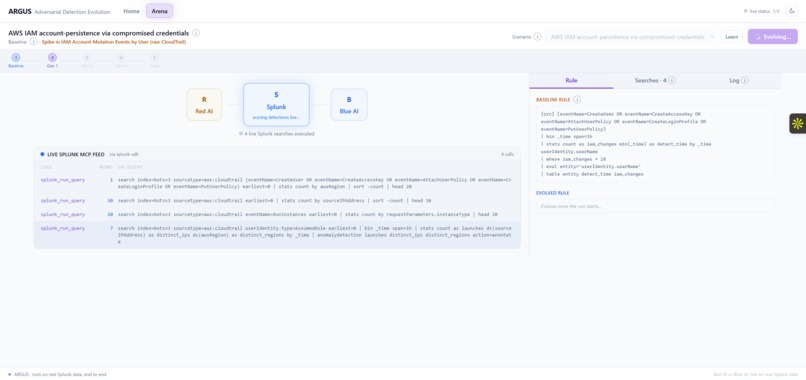
Task: Select the Blue AI node card
Action: 349,104
